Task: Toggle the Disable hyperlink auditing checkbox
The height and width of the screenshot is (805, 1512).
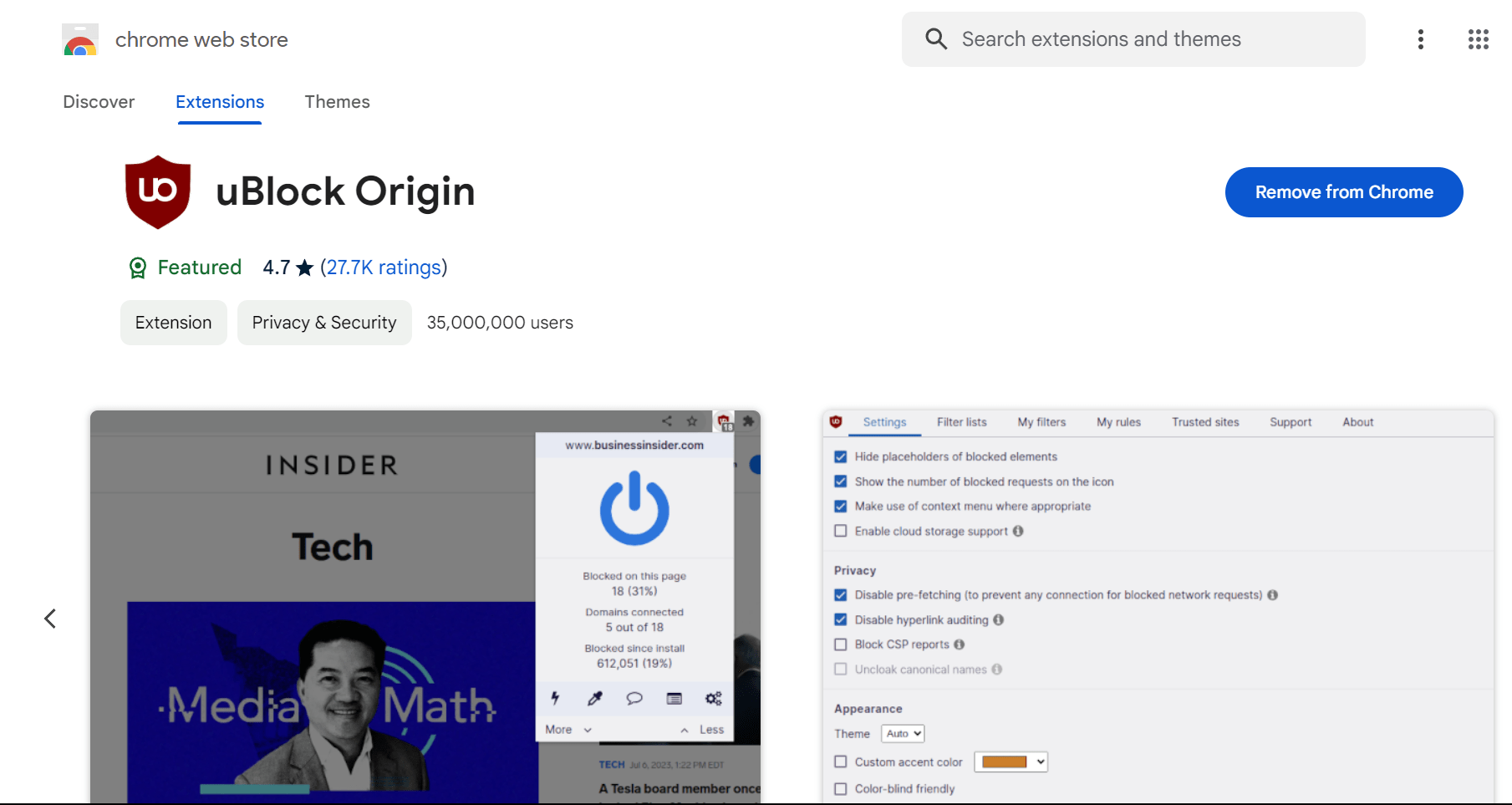Action: (841, 620)
